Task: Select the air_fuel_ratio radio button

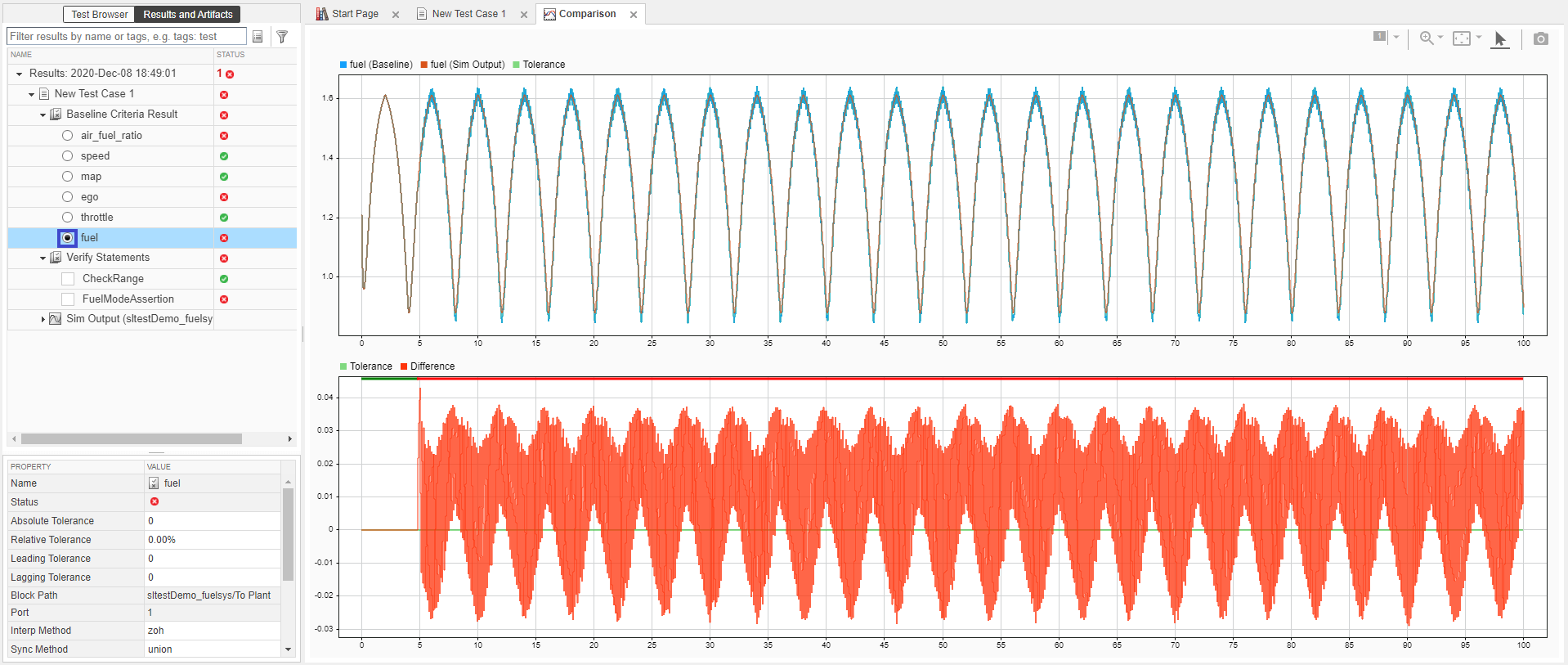Action: coord(68,136)
